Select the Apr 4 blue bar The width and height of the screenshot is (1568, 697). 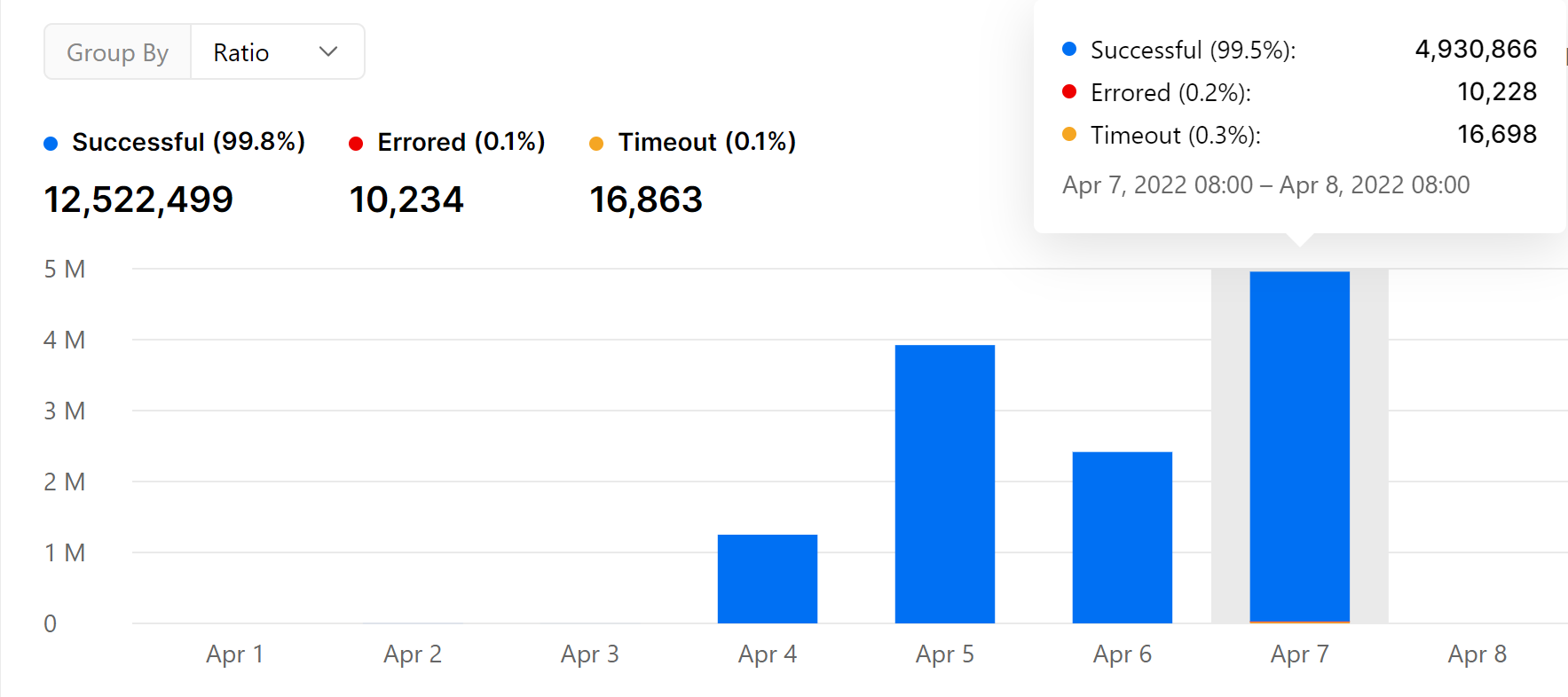pos(768,578)
